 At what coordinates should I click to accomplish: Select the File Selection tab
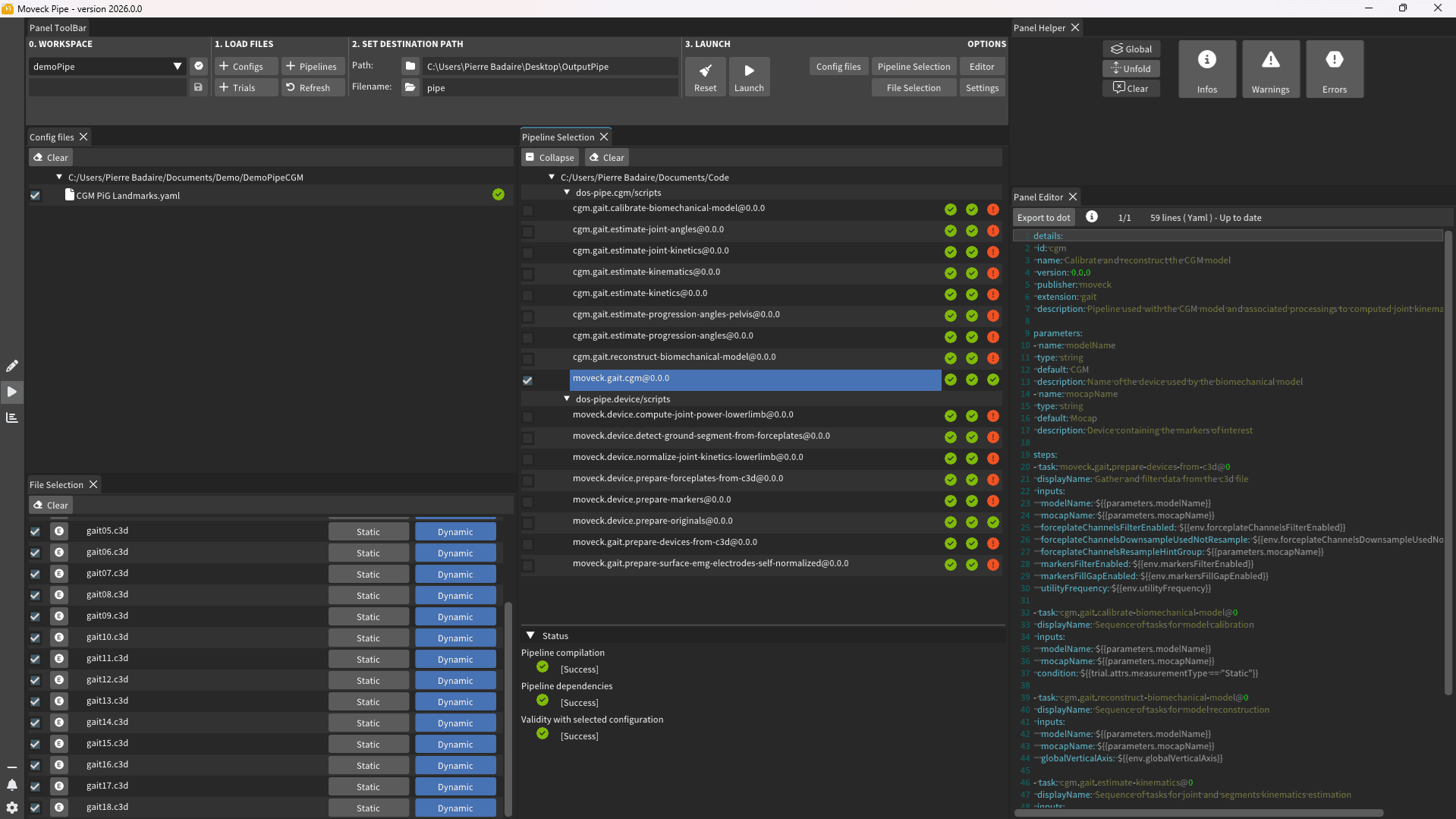(56, 484)
